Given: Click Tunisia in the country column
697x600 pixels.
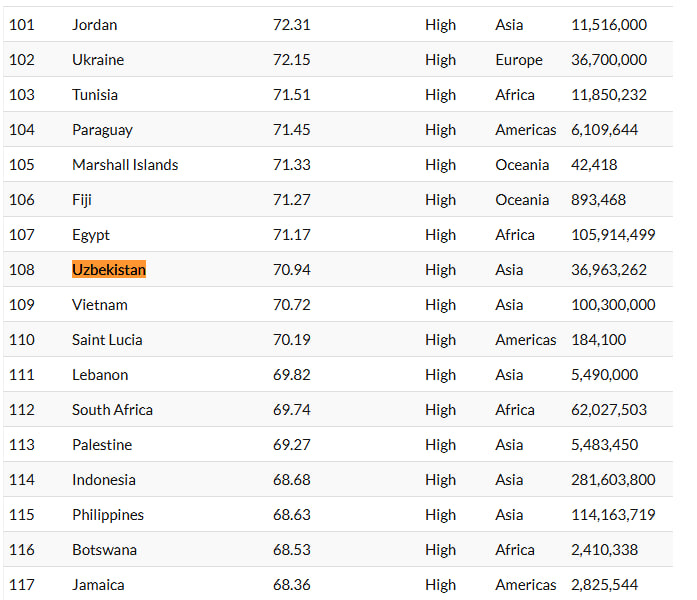Looking at the screenshot, I should [x=95, y=95].
